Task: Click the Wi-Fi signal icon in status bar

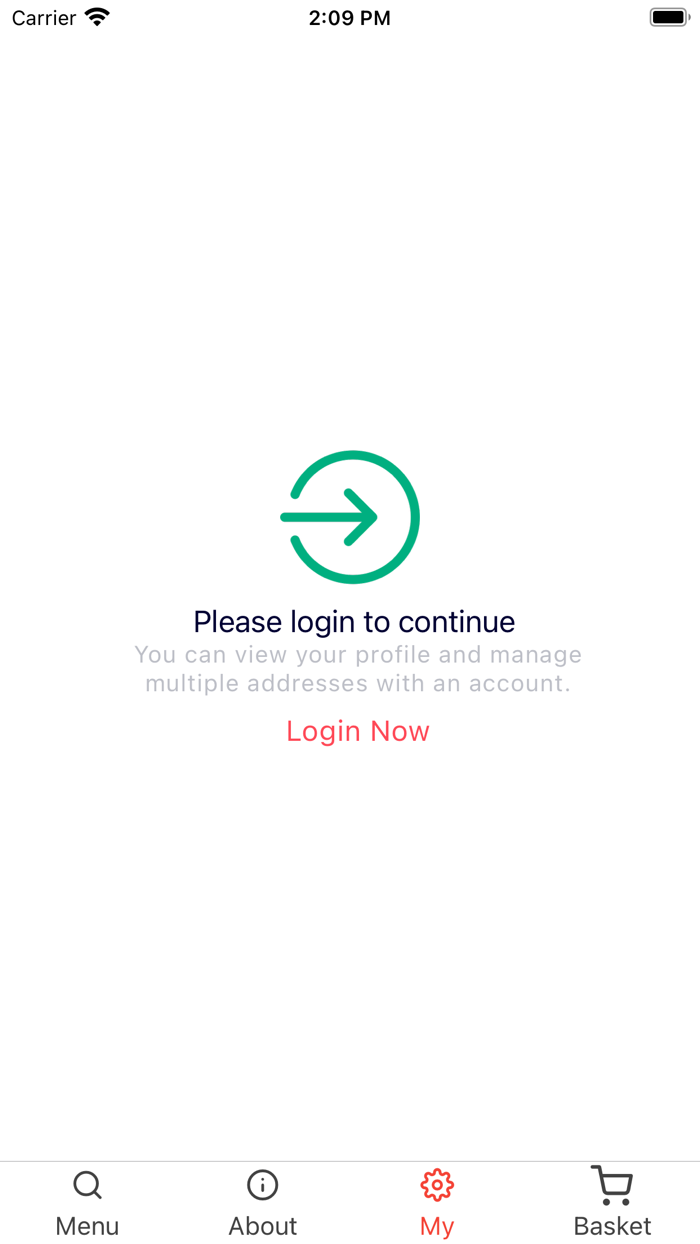Action: [97, 17]
